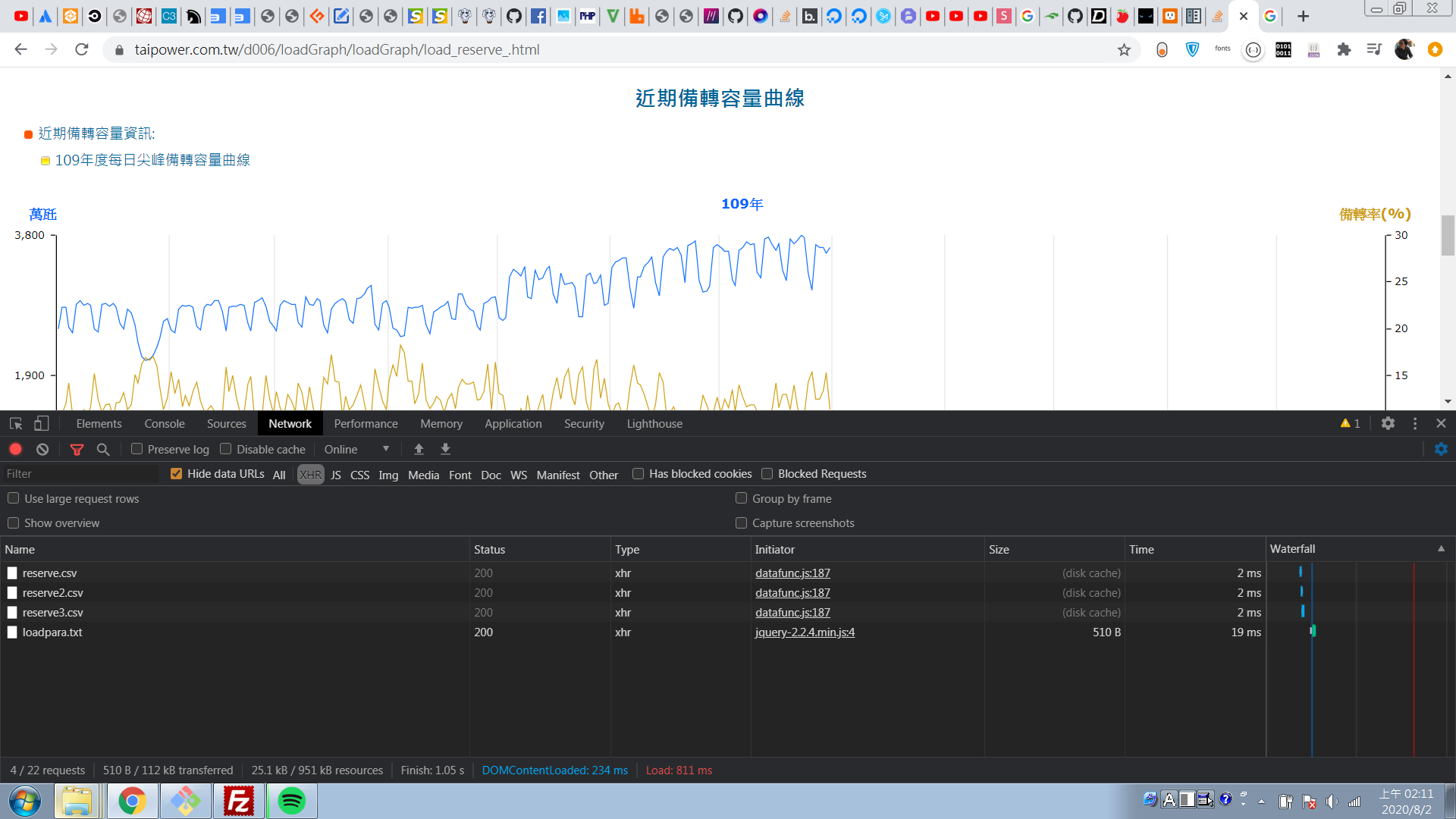
Task: Click import HAR file upload arrow
Action: pyautogui.click(x=419, y=449)
